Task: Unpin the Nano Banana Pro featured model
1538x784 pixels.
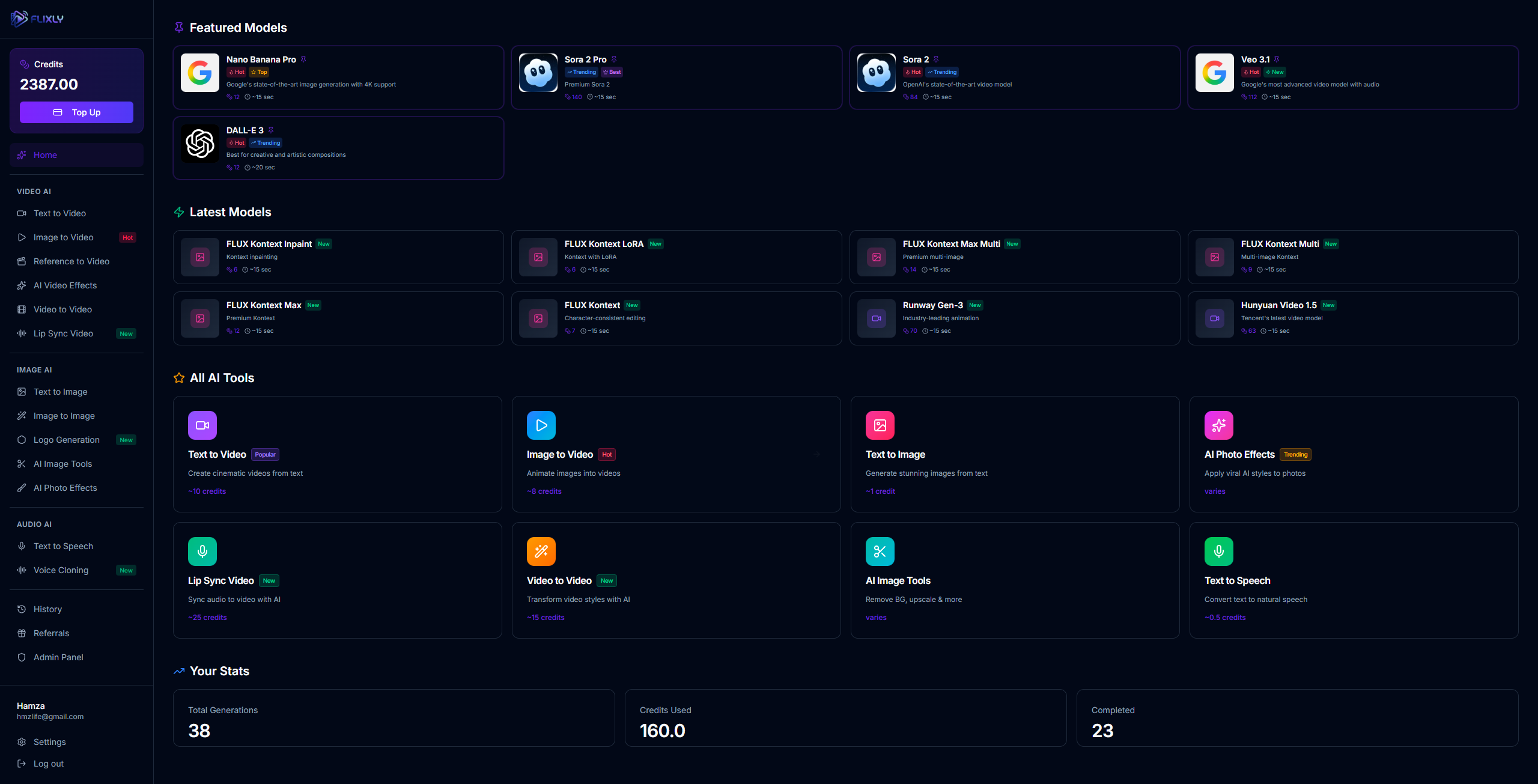Action: point(304,59)
